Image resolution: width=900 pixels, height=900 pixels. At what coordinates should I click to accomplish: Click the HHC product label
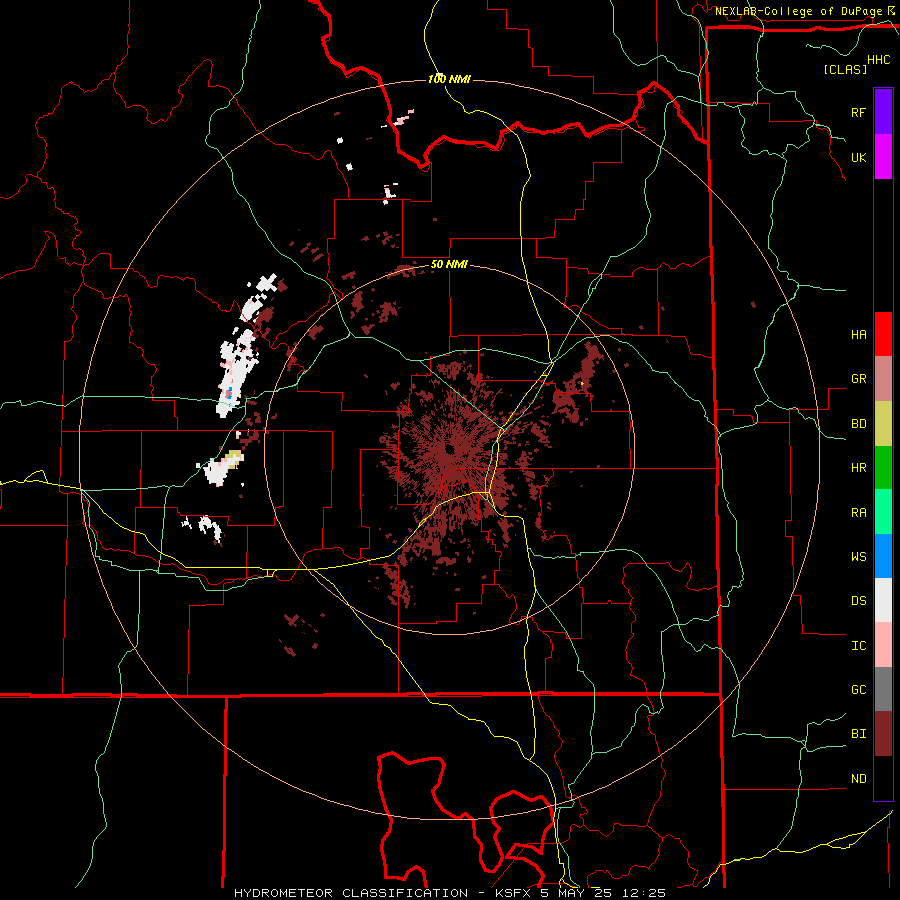(x=879, y=60)
